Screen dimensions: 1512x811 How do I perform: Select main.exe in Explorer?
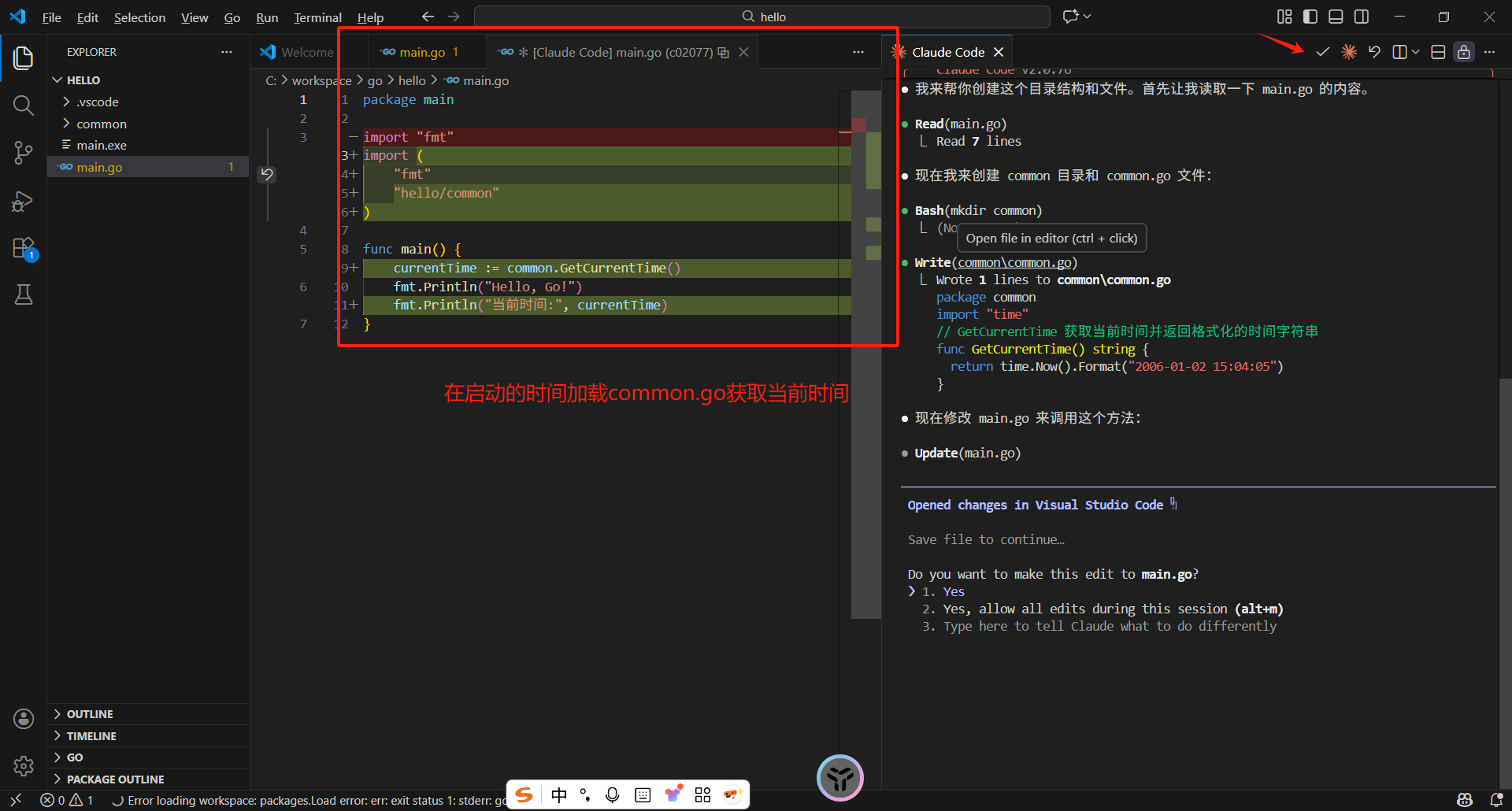click(148, 145)
